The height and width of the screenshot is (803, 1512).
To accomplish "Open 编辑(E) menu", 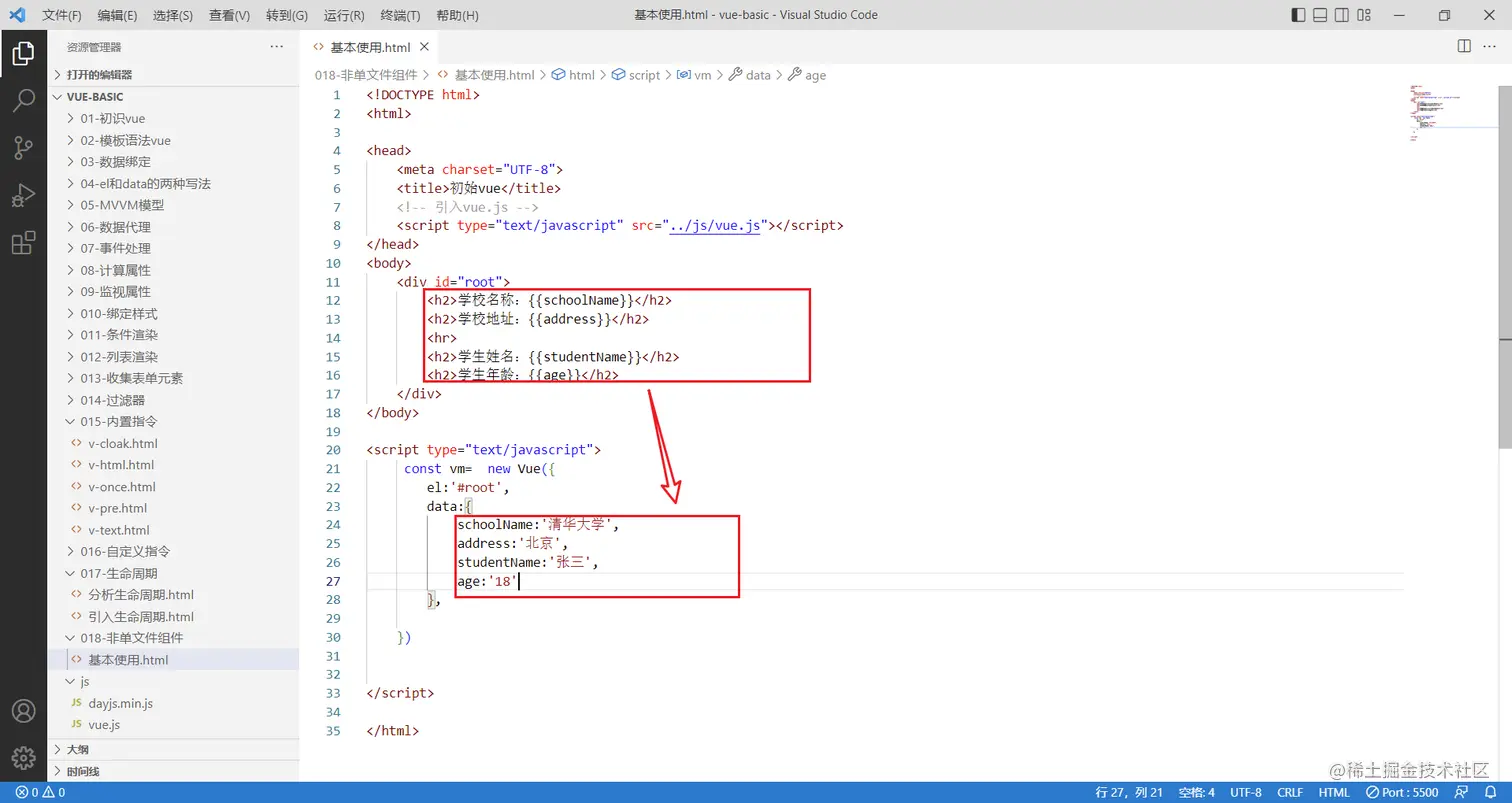I will [x=118, y=16].
